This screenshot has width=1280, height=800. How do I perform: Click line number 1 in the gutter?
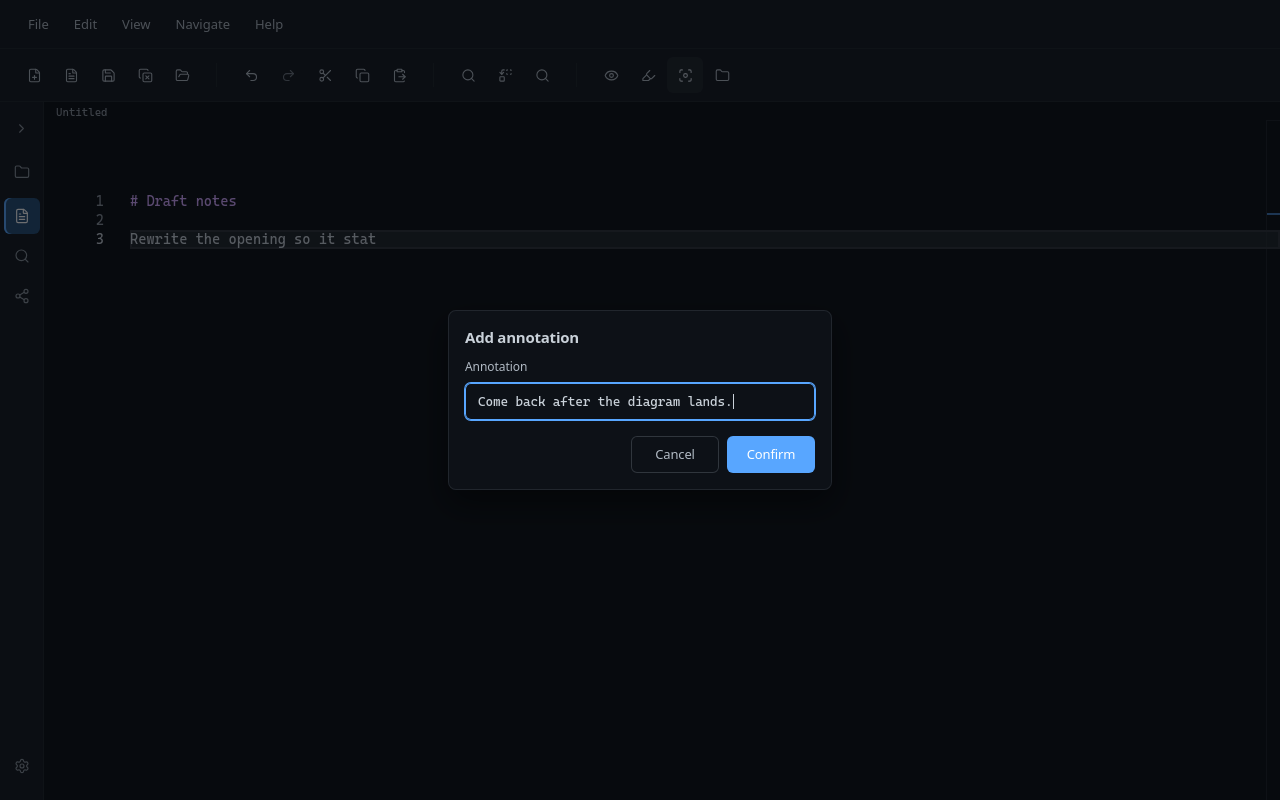pyautogui.click(x=100, y=201)
